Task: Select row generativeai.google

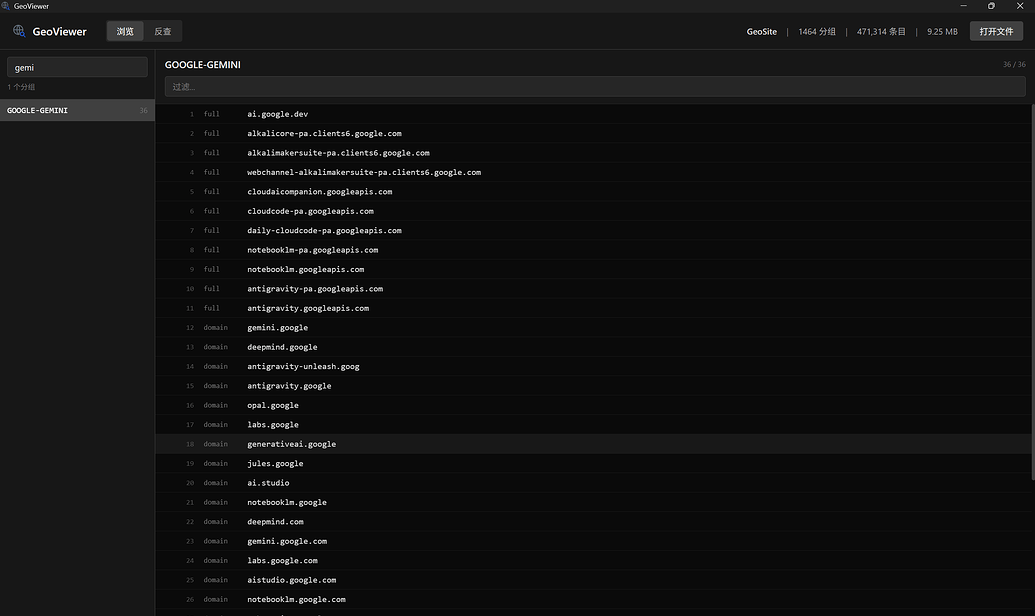Action: coord(593,444)
